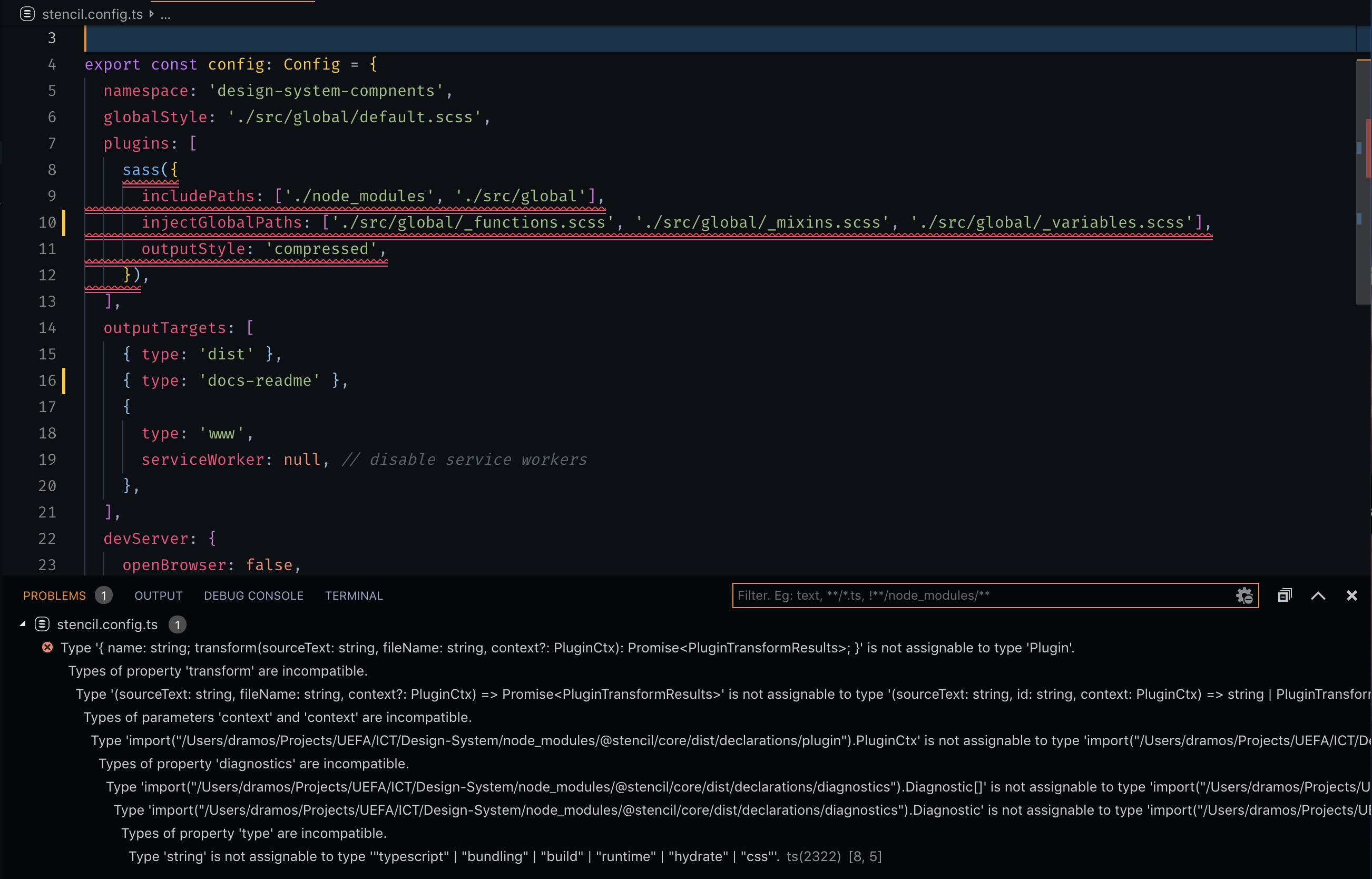Image resolution: width=1372 pixels, height=879 pixels.
Task: Switch to the OUTPUT tab
Action: coord(158,595)
